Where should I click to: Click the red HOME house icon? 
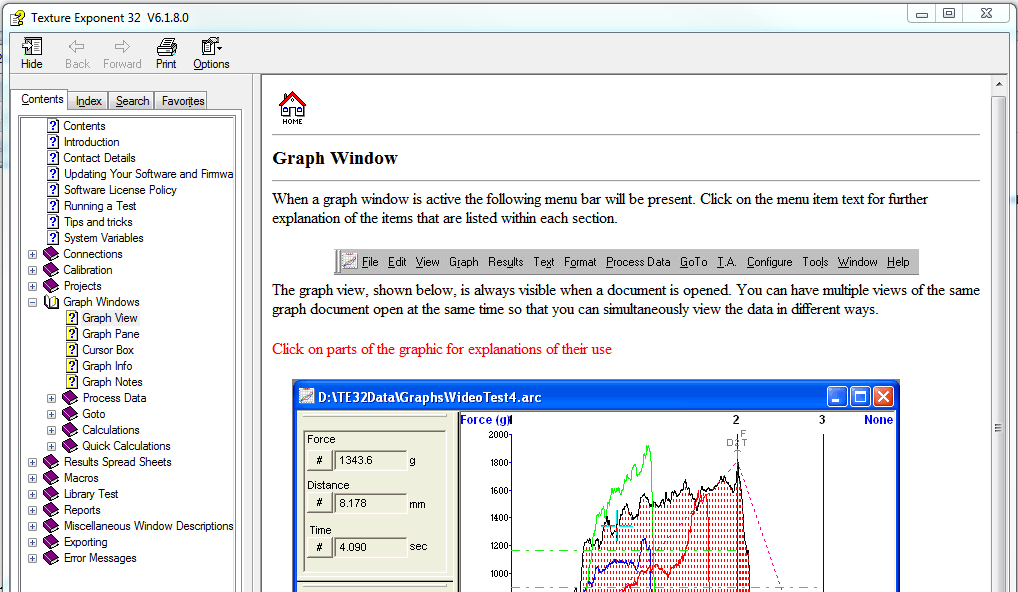point(292,106)
